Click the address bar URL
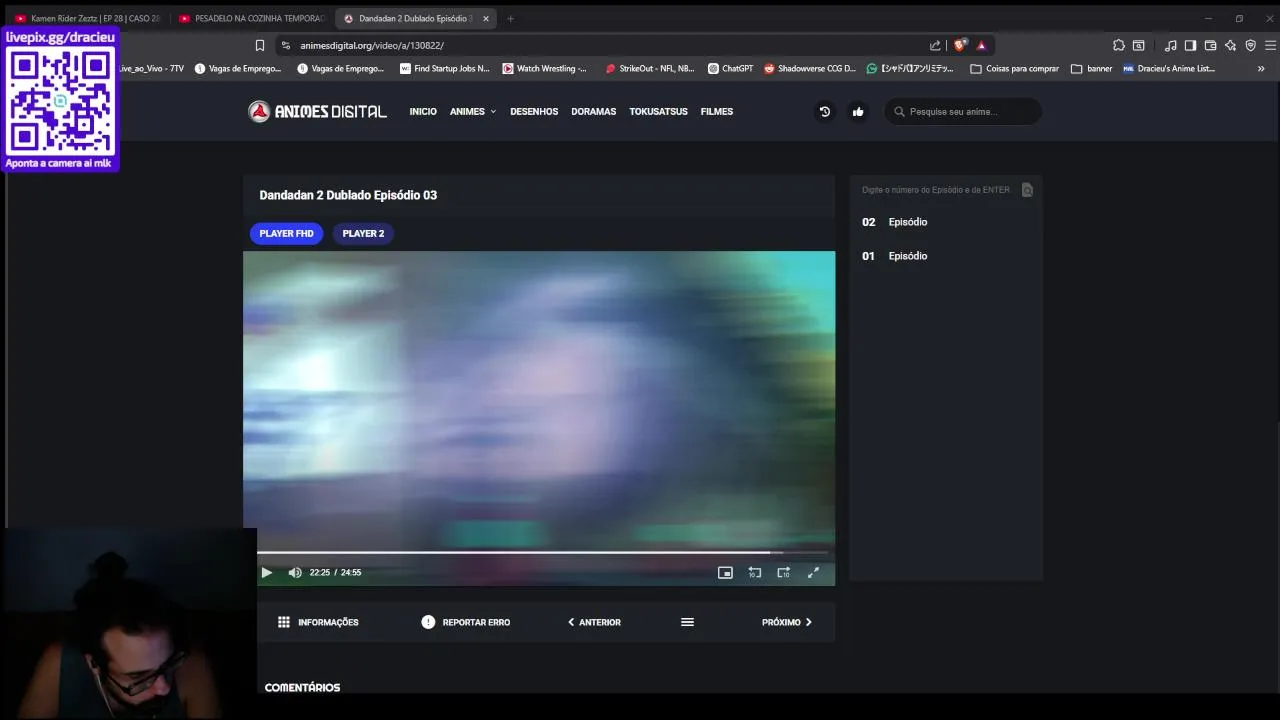Viewport: 1280px width, 720px height. [372, 45]
